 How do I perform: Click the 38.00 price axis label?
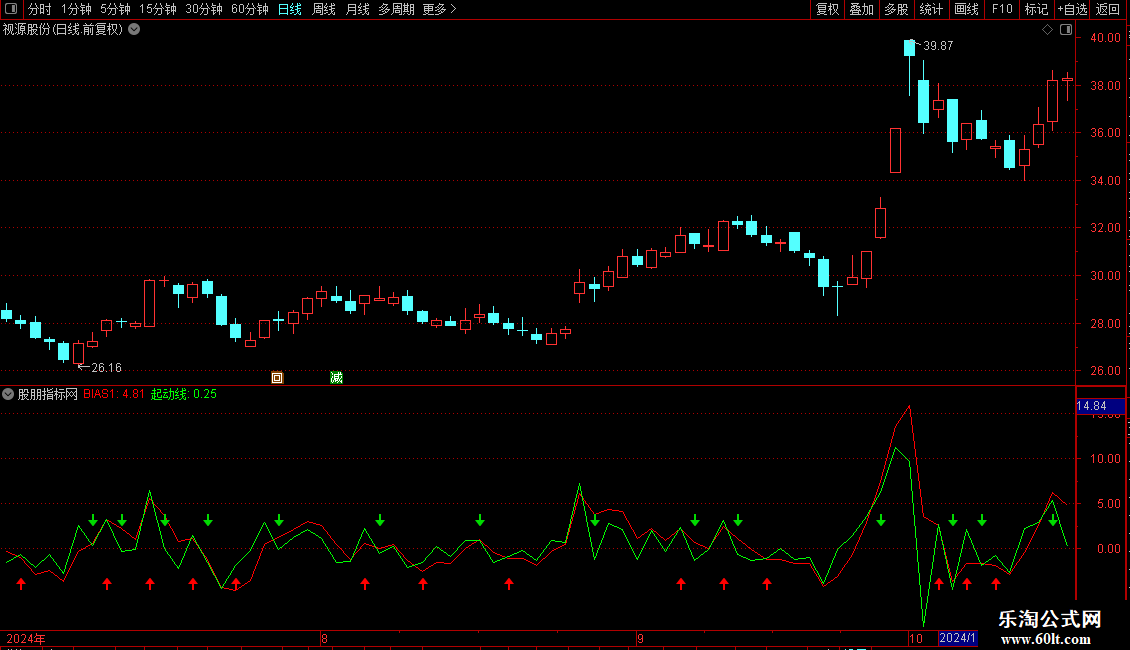1105,85
